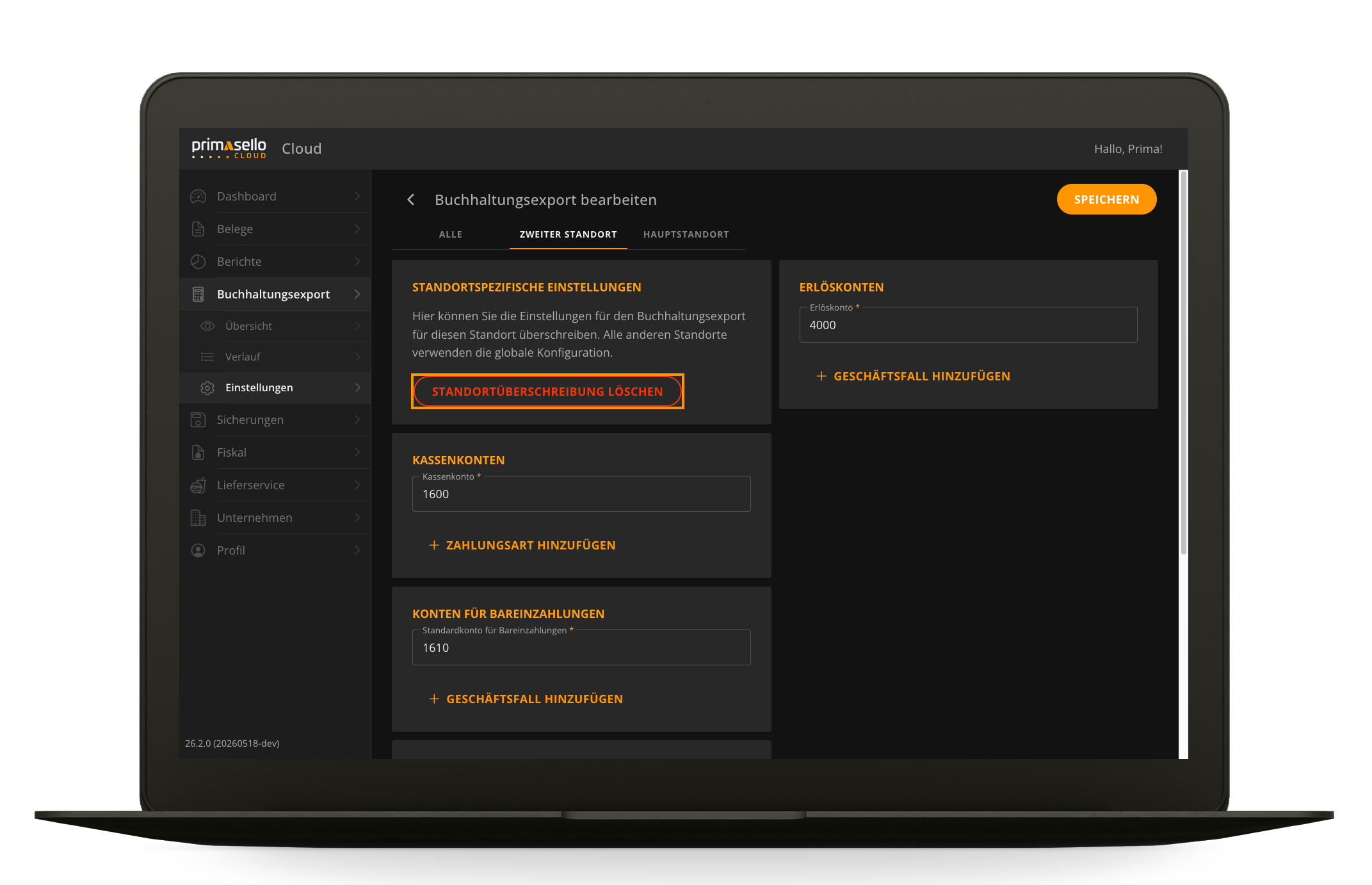Focus the Kassenkonto input field
Viewport: 1372px width, 885px height.
click(581, 494)
